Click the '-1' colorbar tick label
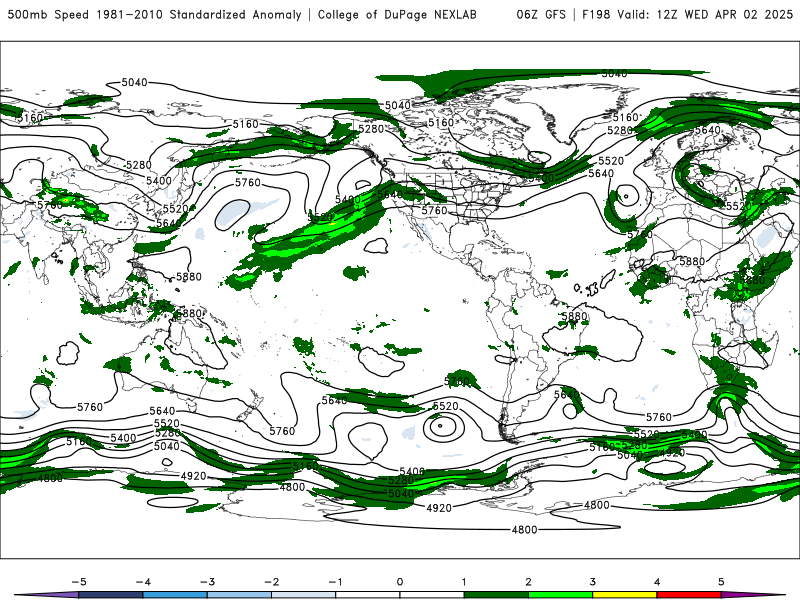Viewport: 800px width, 600px height. coord(335,582)
